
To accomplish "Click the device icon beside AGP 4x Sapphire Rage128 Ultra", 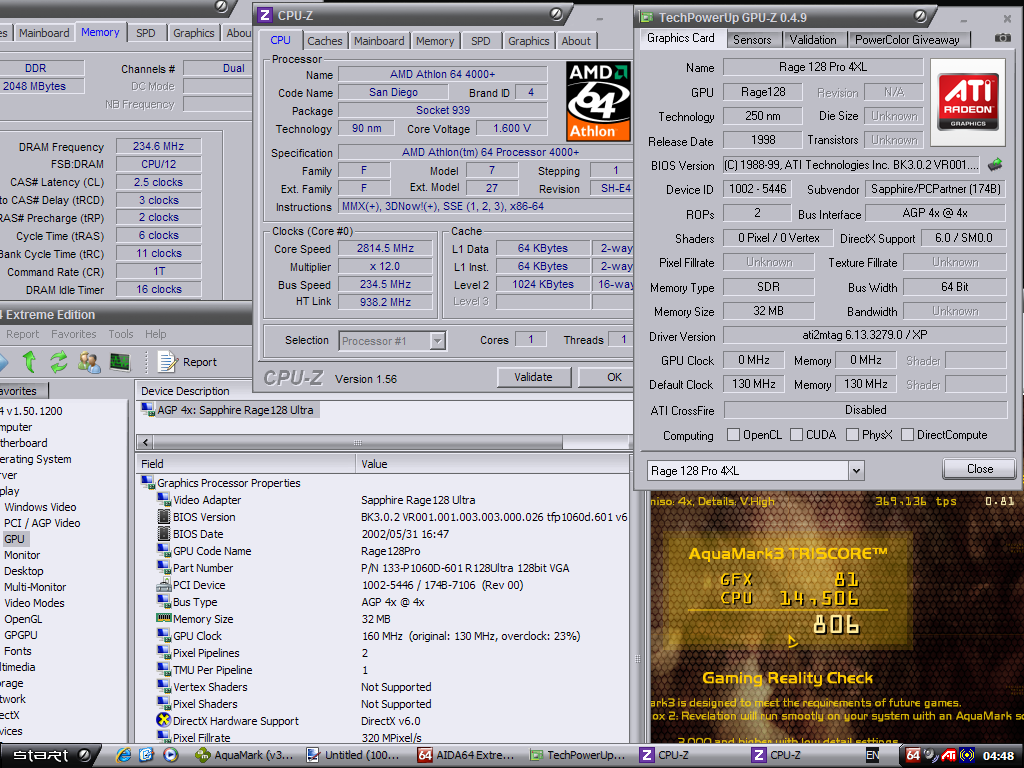I will coord(148,409).
